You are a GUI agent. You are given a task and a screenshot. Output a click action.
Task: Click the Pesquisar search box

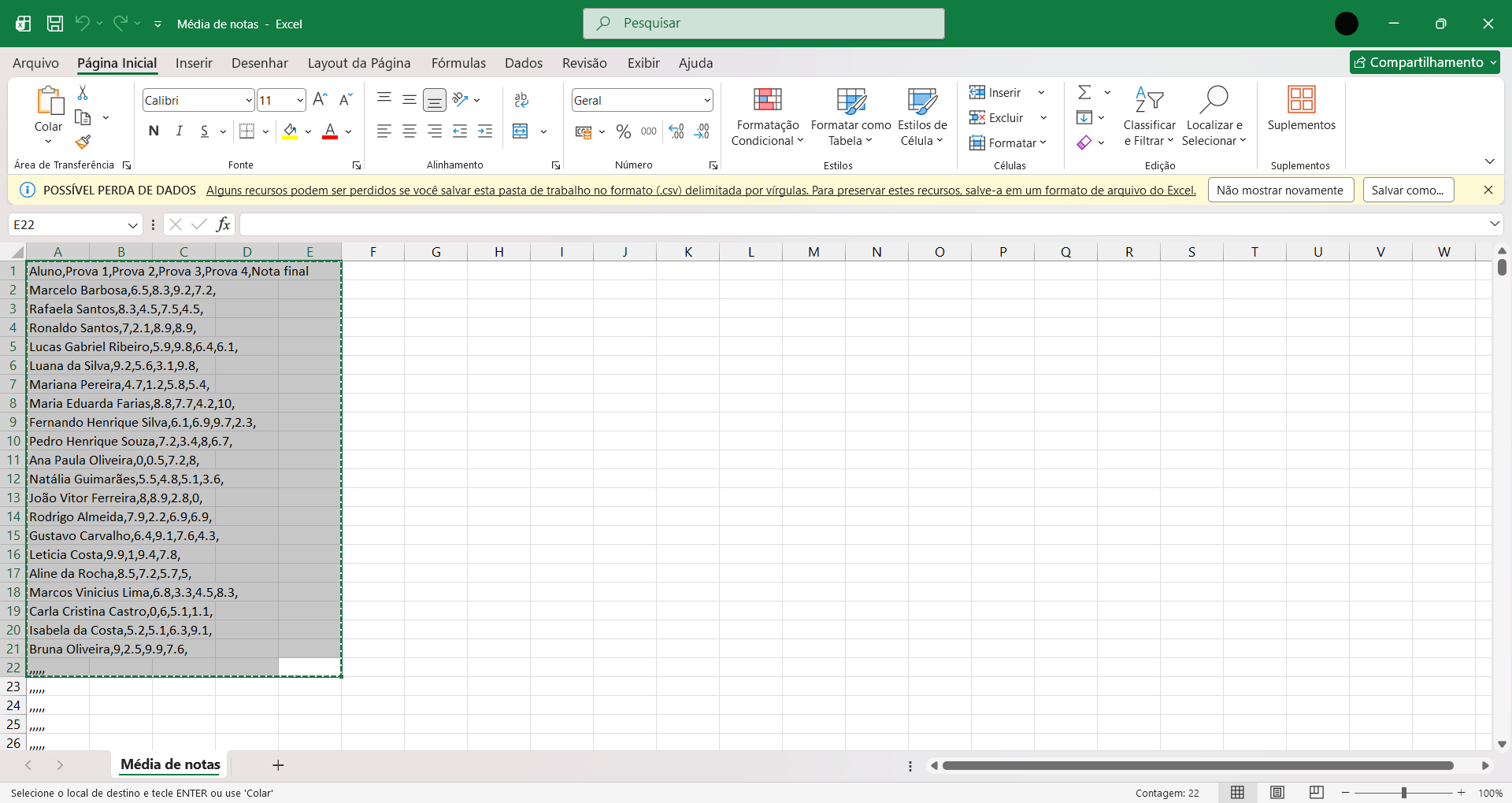pyautogui.click(x=764, y=24)
